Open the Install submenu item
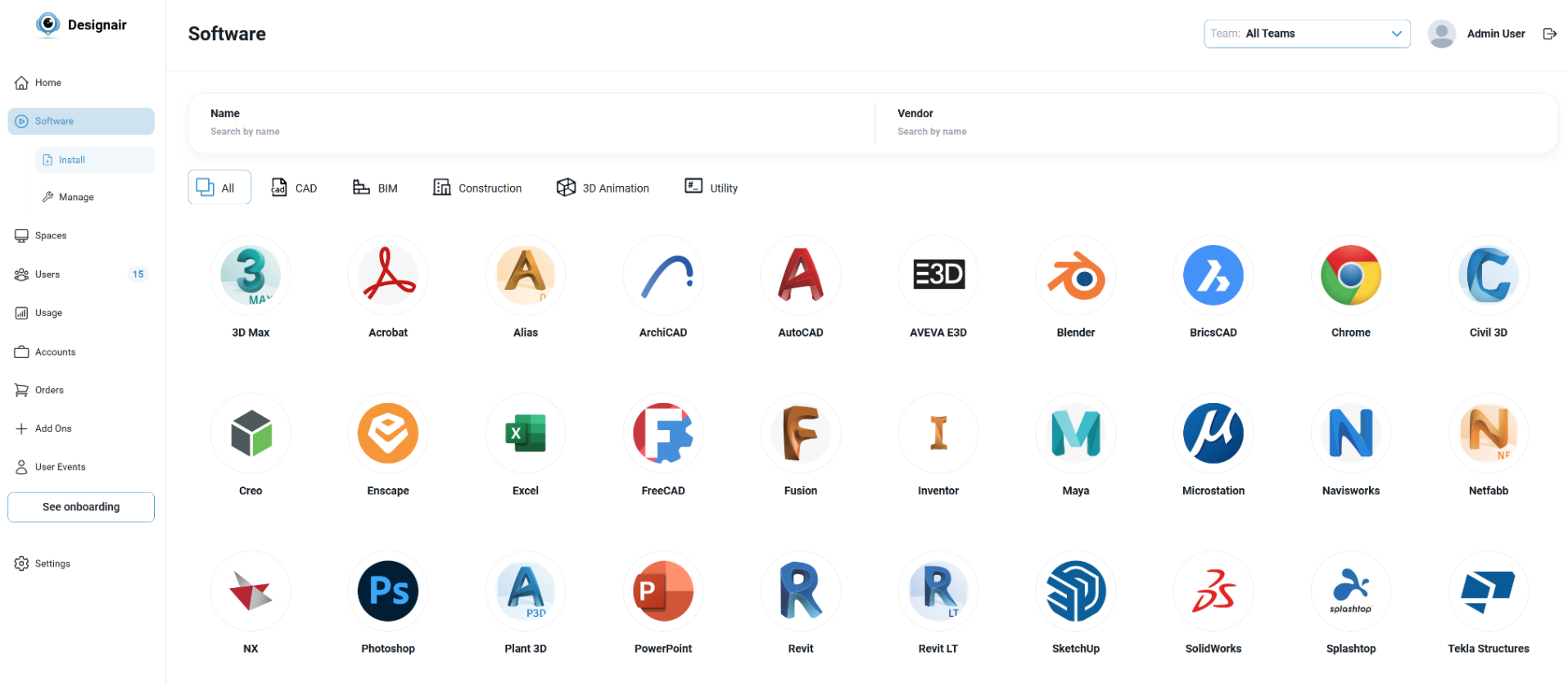 pyautogui.click(x=95, y=160)
